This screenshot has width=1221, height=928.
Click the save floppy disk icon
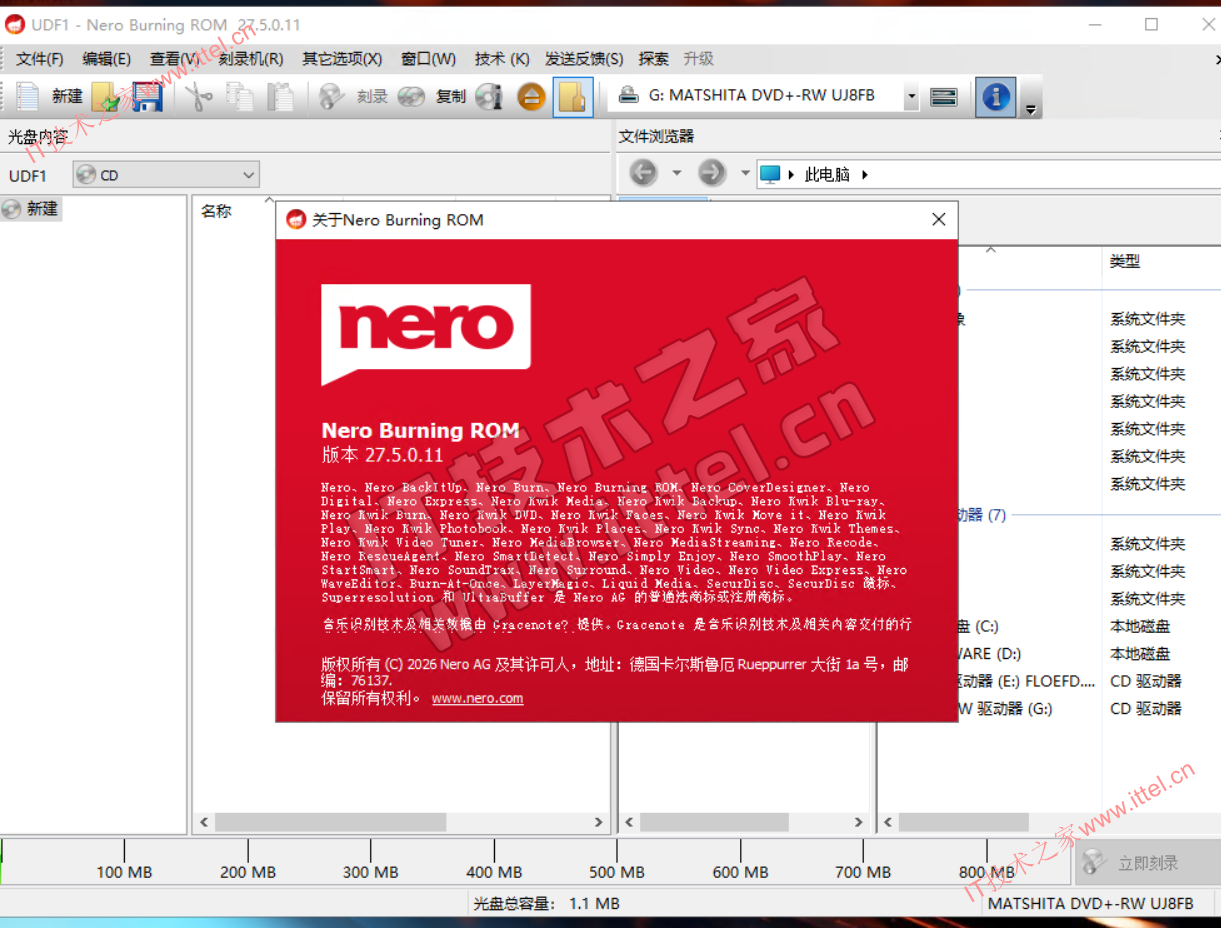147,96
